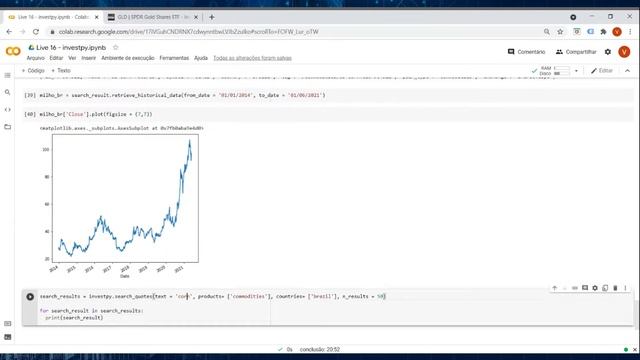Open the terminal icon at sidebar bottom
Viewport: 640px width, 360px height.
coord(7,337)
